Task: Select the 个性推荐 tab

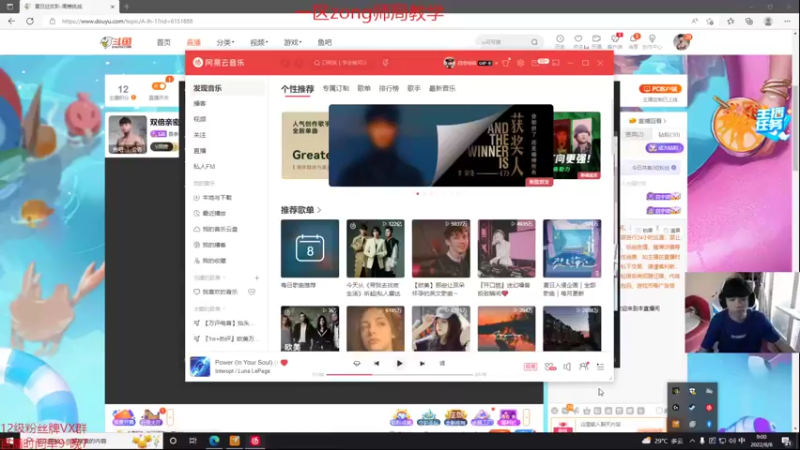Action: (297, 89)
